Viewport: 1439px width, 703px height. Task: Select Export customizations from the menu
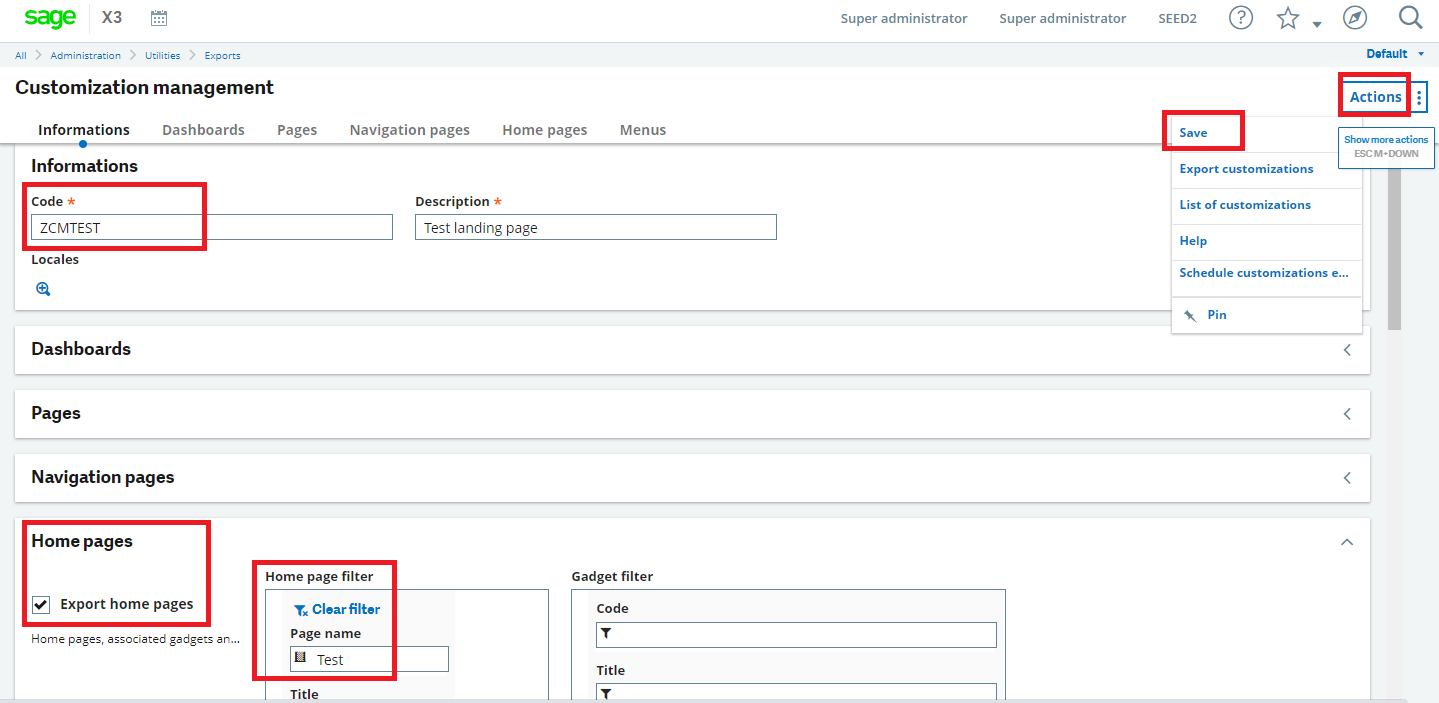tap(1246, 168)
